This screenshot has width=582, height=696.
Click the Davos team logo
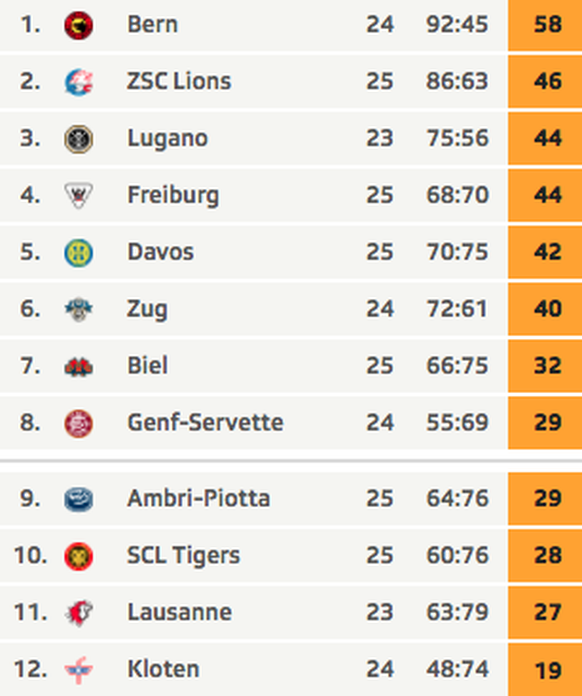click(79, 253)
